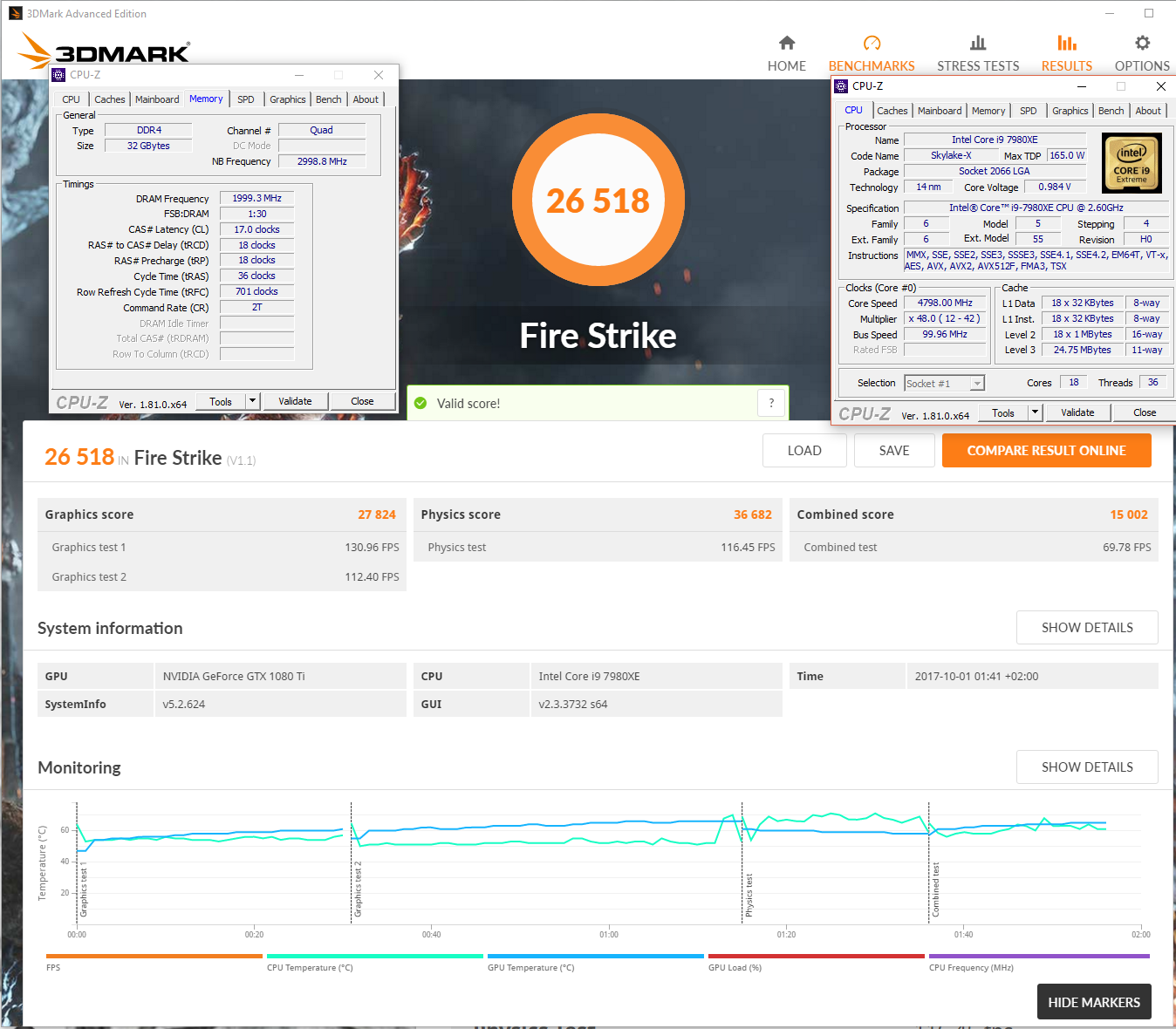The image size is (1176, 1029).
Task: Click the DRAM Frequency value 1999.3 MHz
Action: point(256,198)
